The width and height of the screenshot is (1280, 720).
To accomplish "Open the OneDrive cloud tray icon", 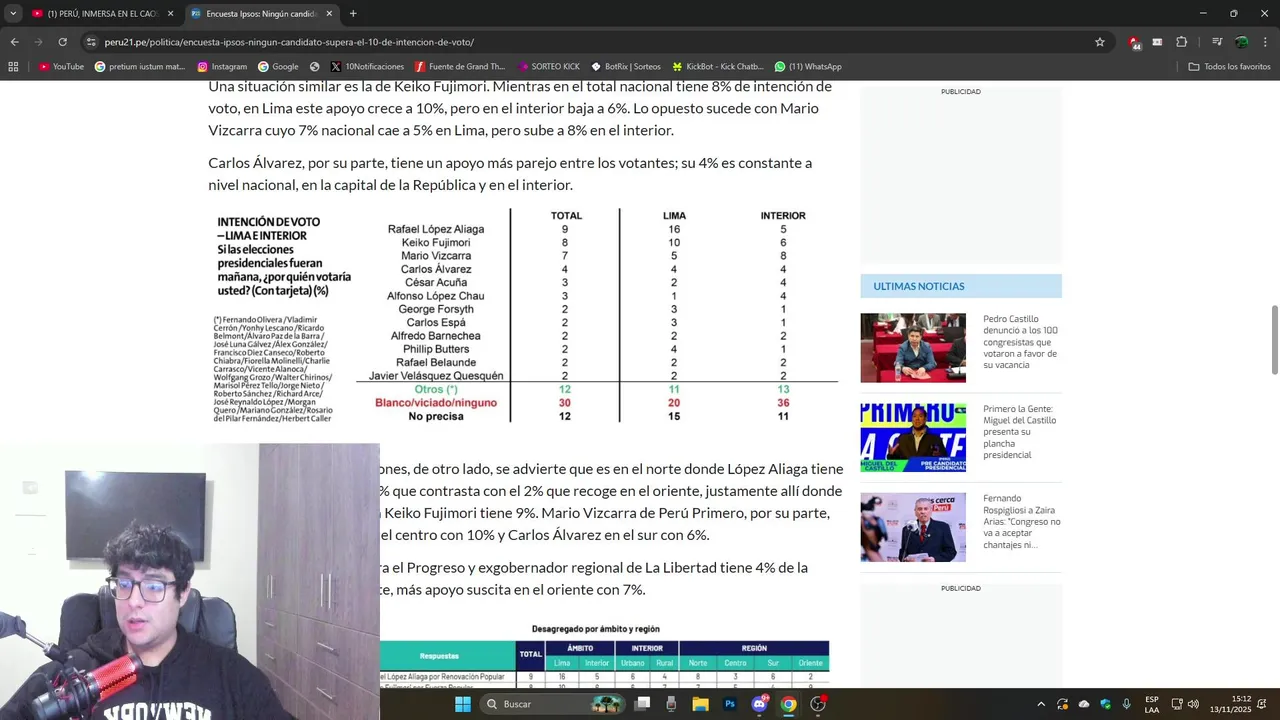I will click(1084, 704).
